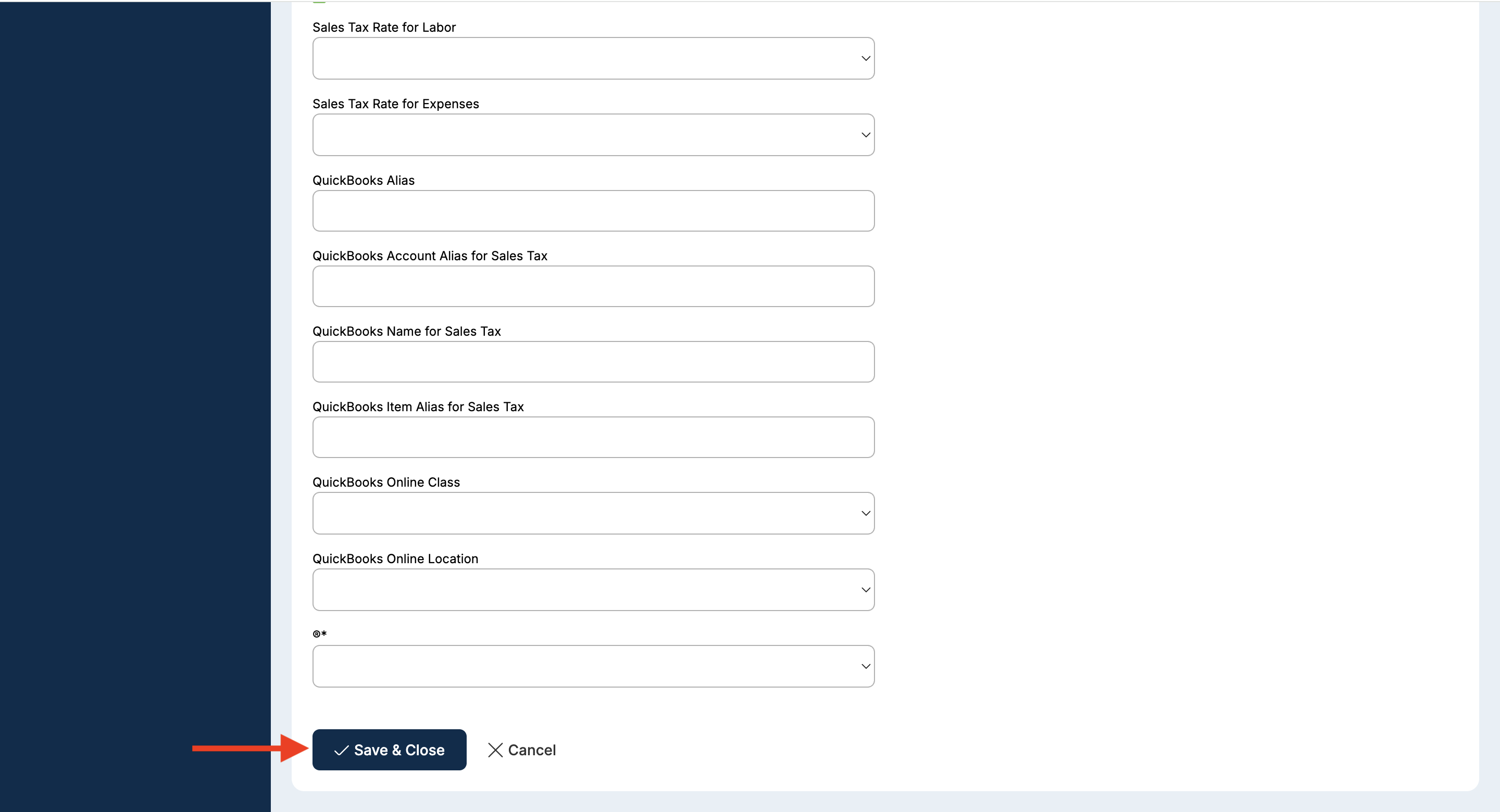This screenshot has height=812, width=1500.
Task: Click into QuickBooks Item Alias for Sales Tax field
Action: (x=593, y=437)
